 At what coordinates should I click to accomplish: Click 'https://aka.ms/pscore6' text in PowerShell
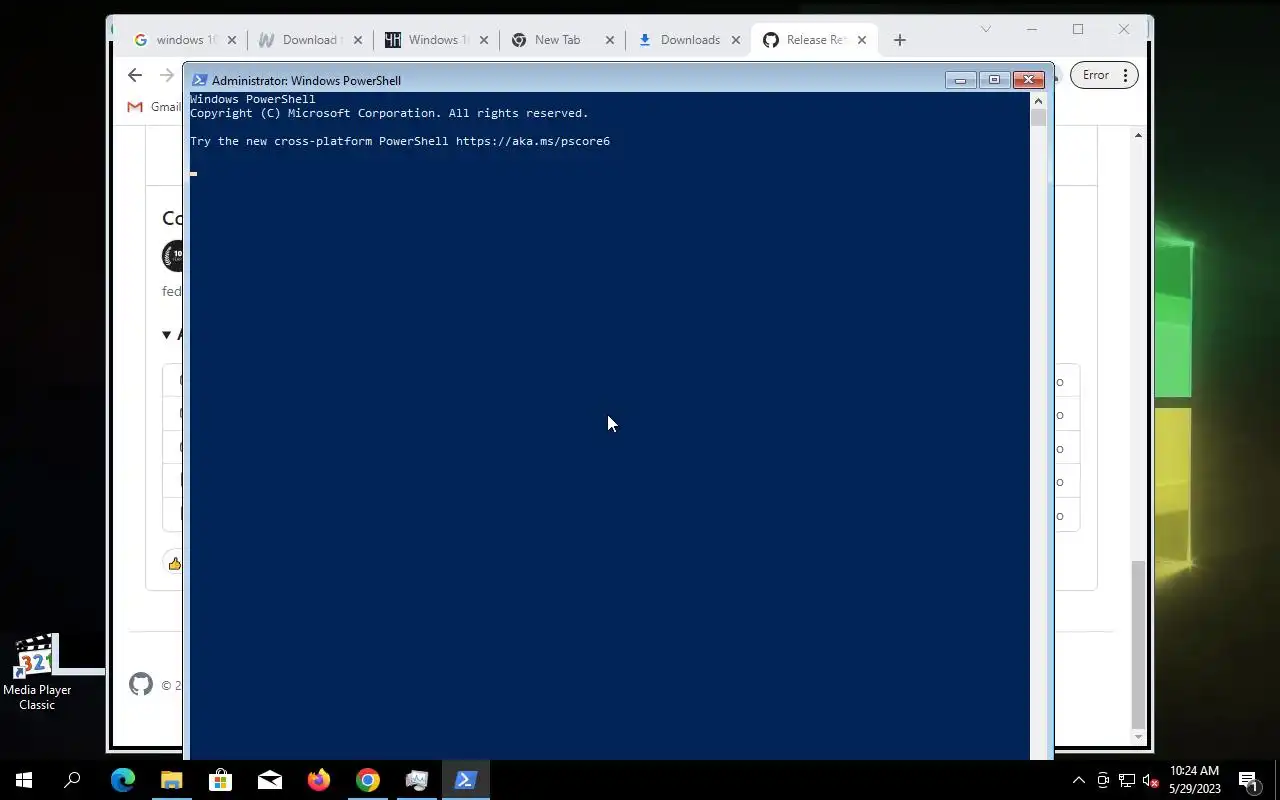click(533, 141)
